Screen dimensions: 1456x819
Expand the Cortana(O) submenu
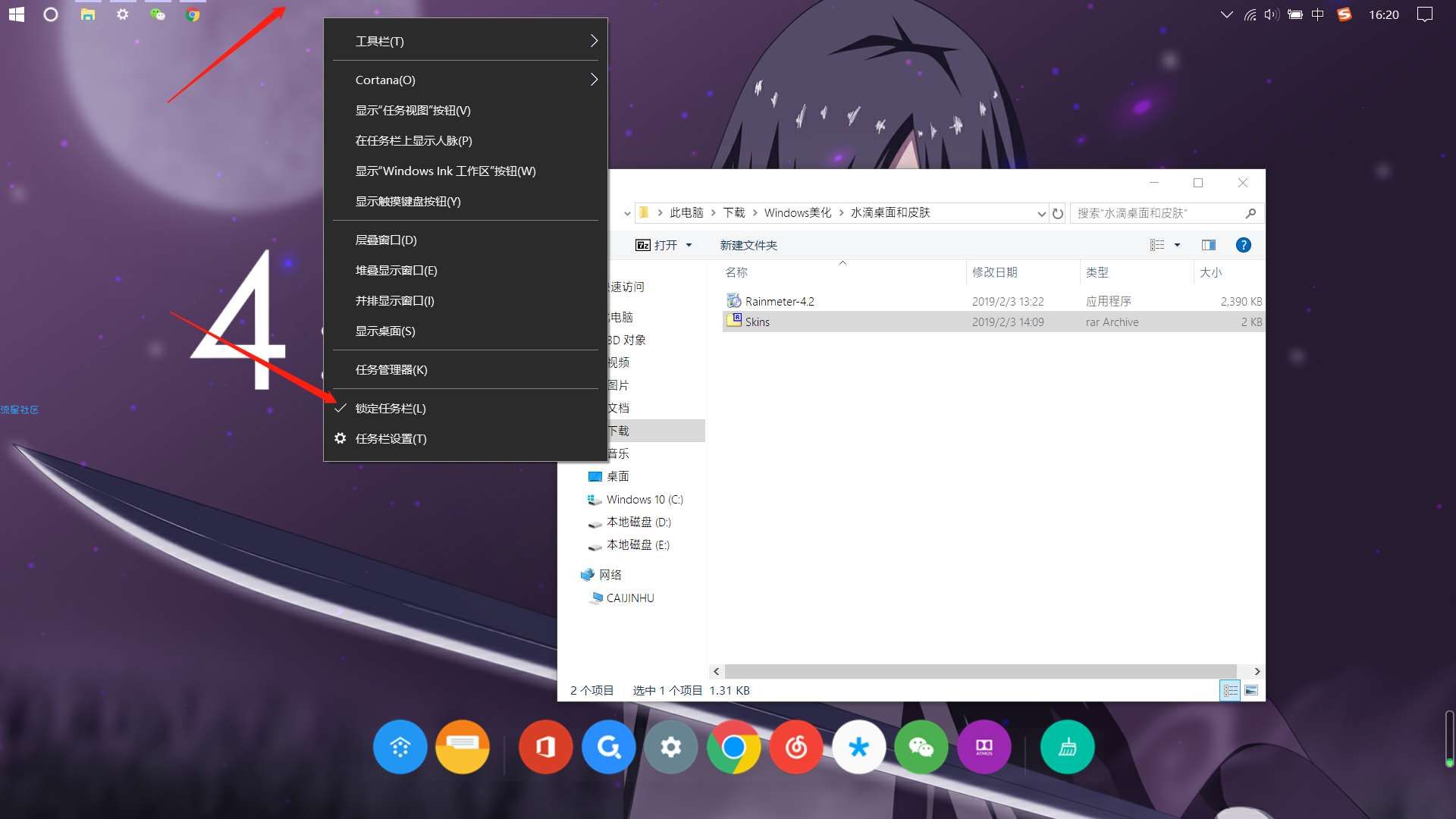(x=466, y=80)
